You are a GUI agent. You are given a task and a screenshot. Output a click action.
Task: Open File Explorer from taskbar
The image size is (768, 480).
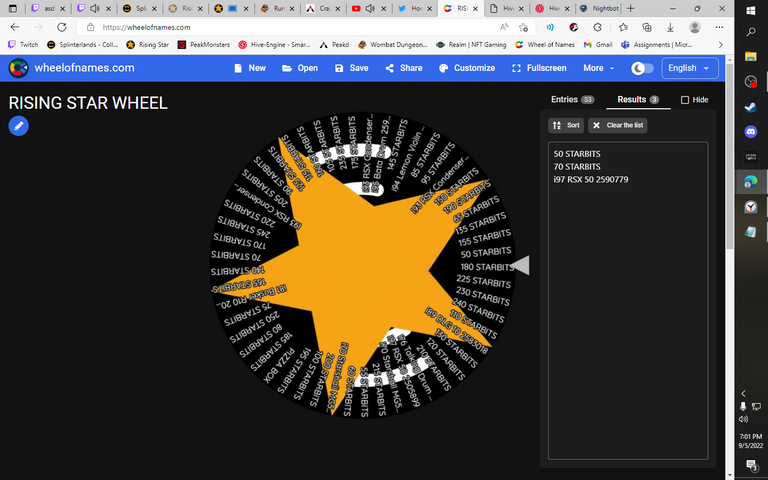(x=751, y=56)
